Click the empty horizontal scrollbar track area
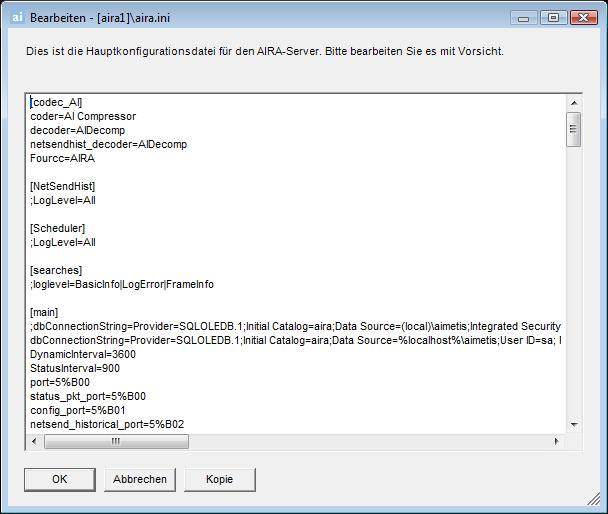Screen dimensions: 608x514 tap(369, 442)
